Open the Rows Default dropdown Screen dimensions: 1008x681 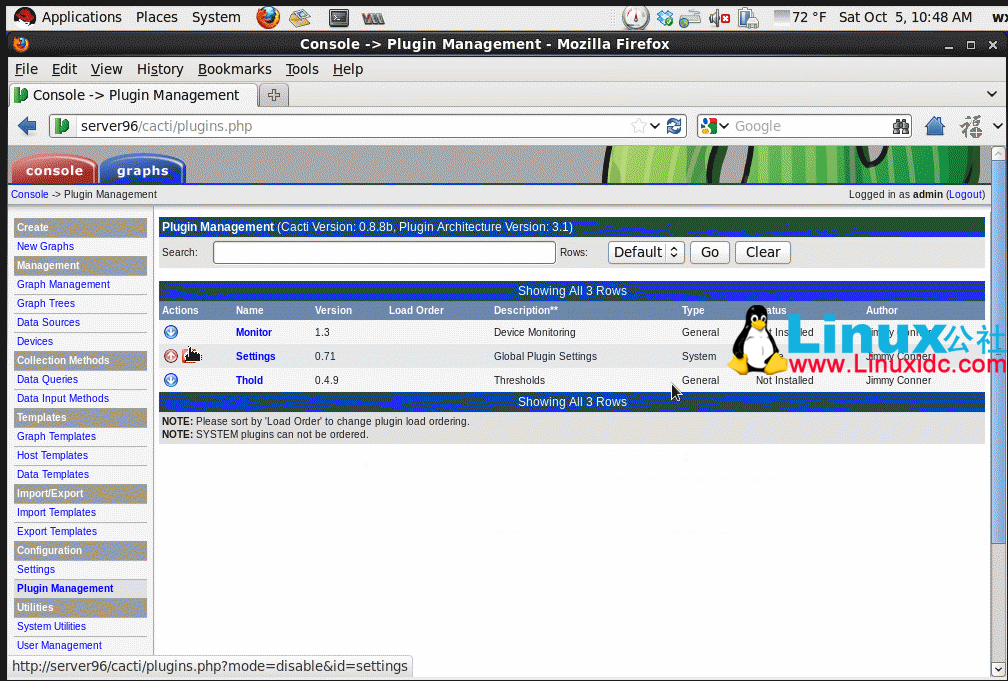(646, 252)
